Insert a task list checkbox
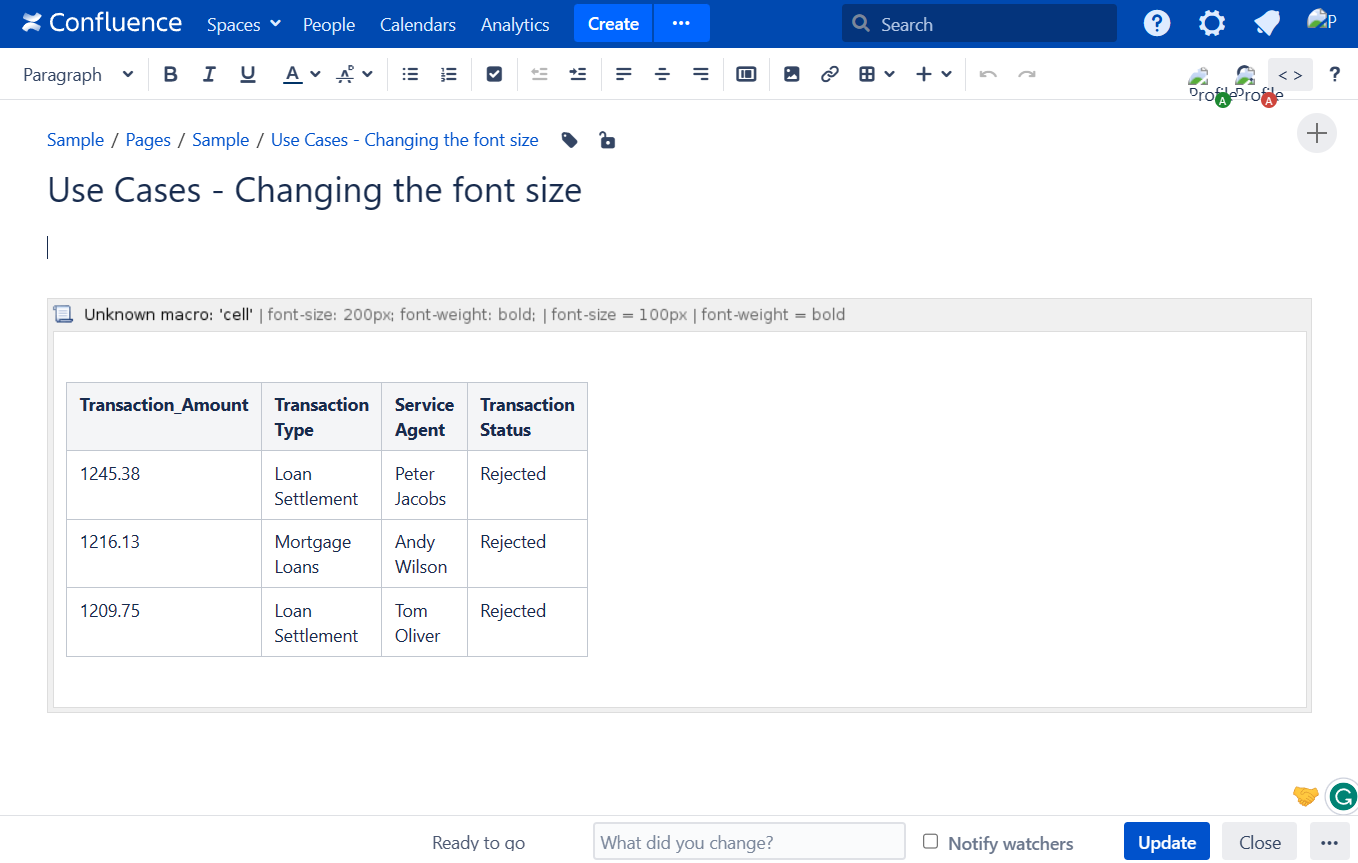 [494, 74]
